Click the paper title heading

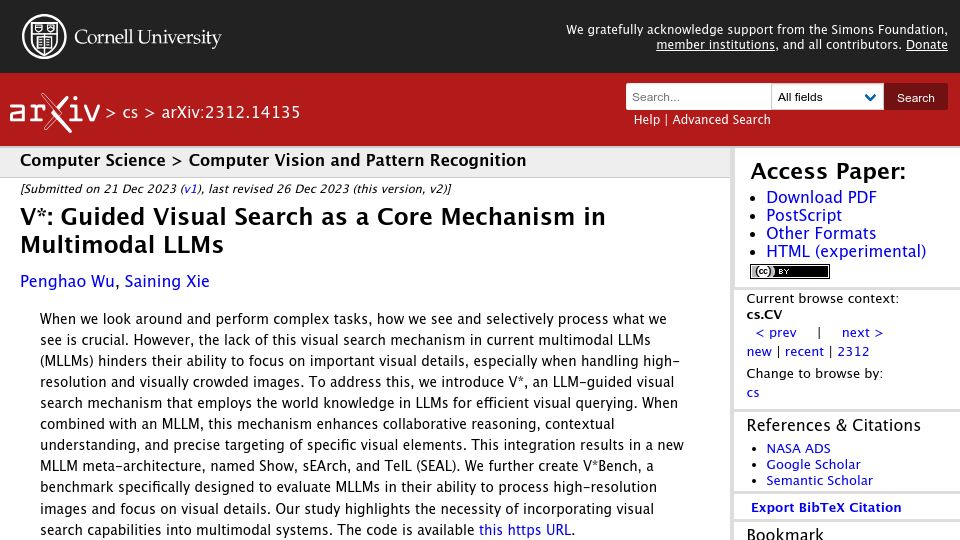point(313,230)
